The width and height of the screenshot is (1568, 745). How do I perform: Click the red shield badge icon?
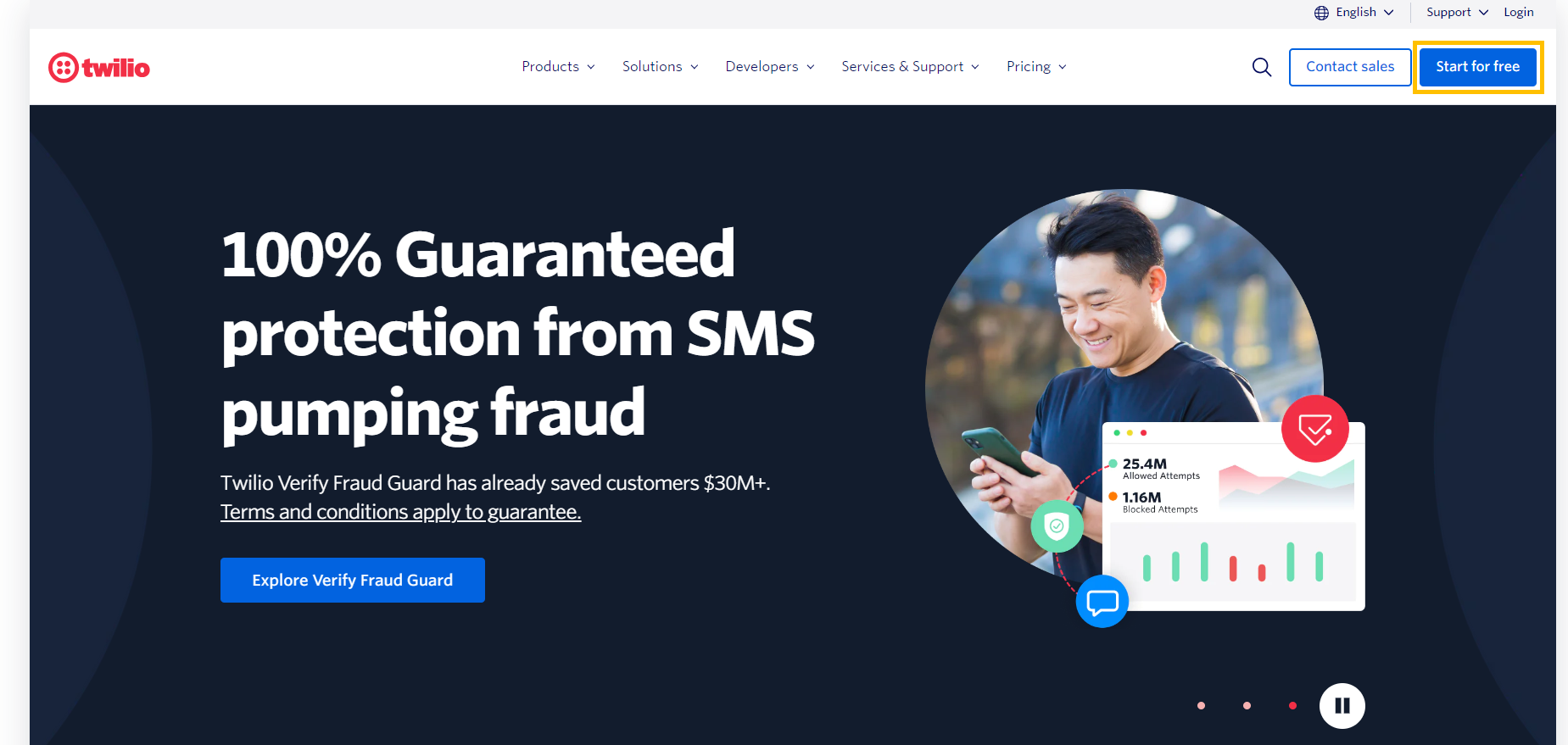pos(1314,429)
